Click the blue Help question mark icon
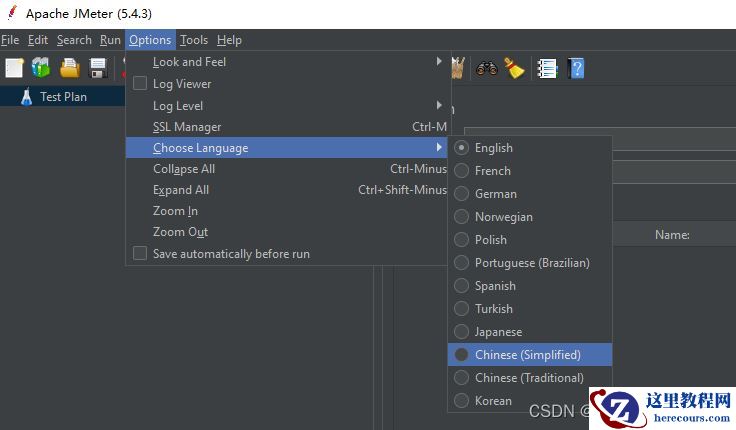The width and height of the screenshot is (736, 430). click(576, 69)
